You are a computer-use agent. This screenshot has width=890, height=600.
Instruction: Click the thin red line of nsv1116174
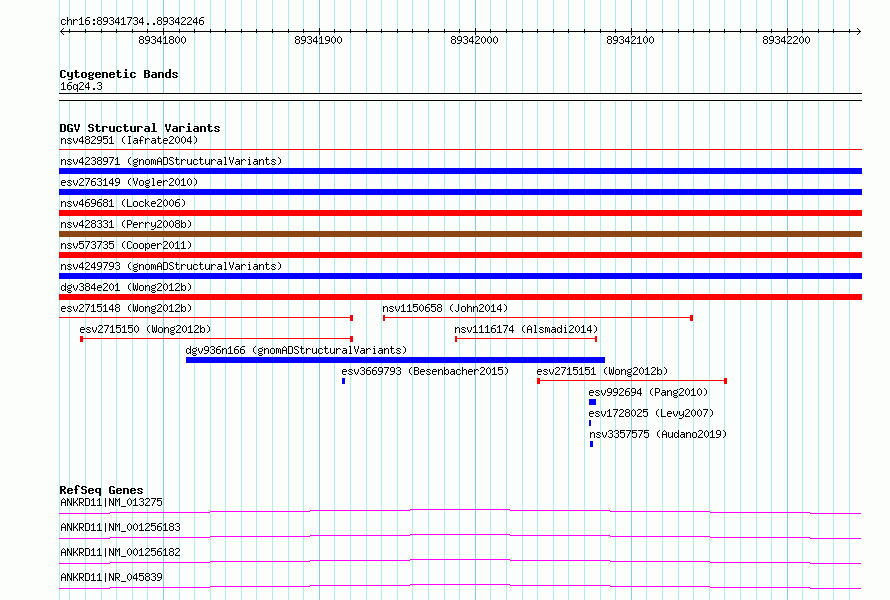pyautogui.click(x=526, y=339)
